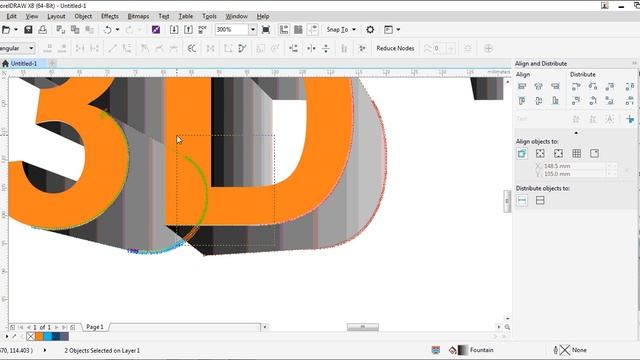Click Align center horizontally icon in docker

[x=538, y=87]
